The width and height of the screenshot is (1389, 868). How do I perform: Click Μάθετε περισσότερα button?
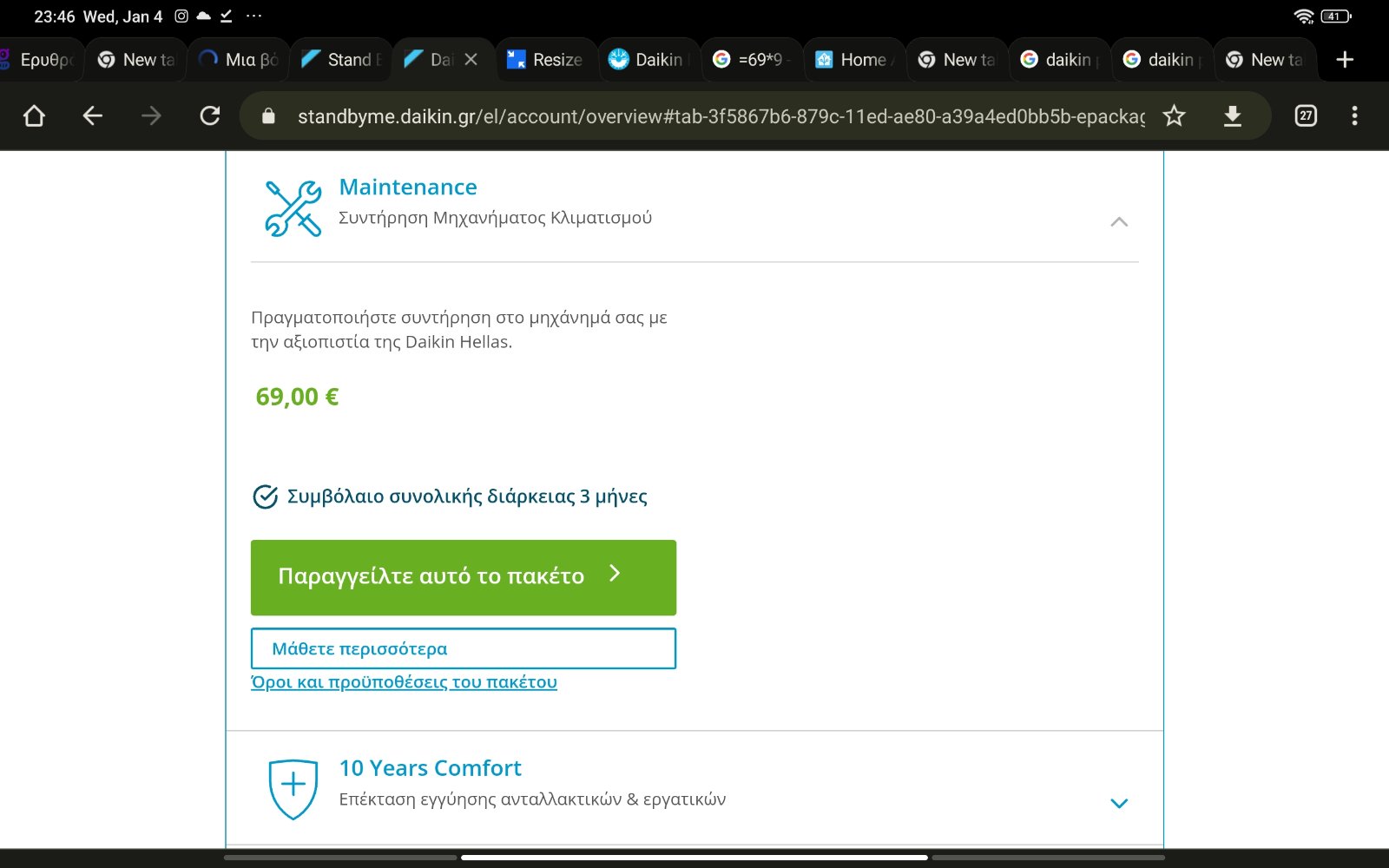(x=464, y=648)
